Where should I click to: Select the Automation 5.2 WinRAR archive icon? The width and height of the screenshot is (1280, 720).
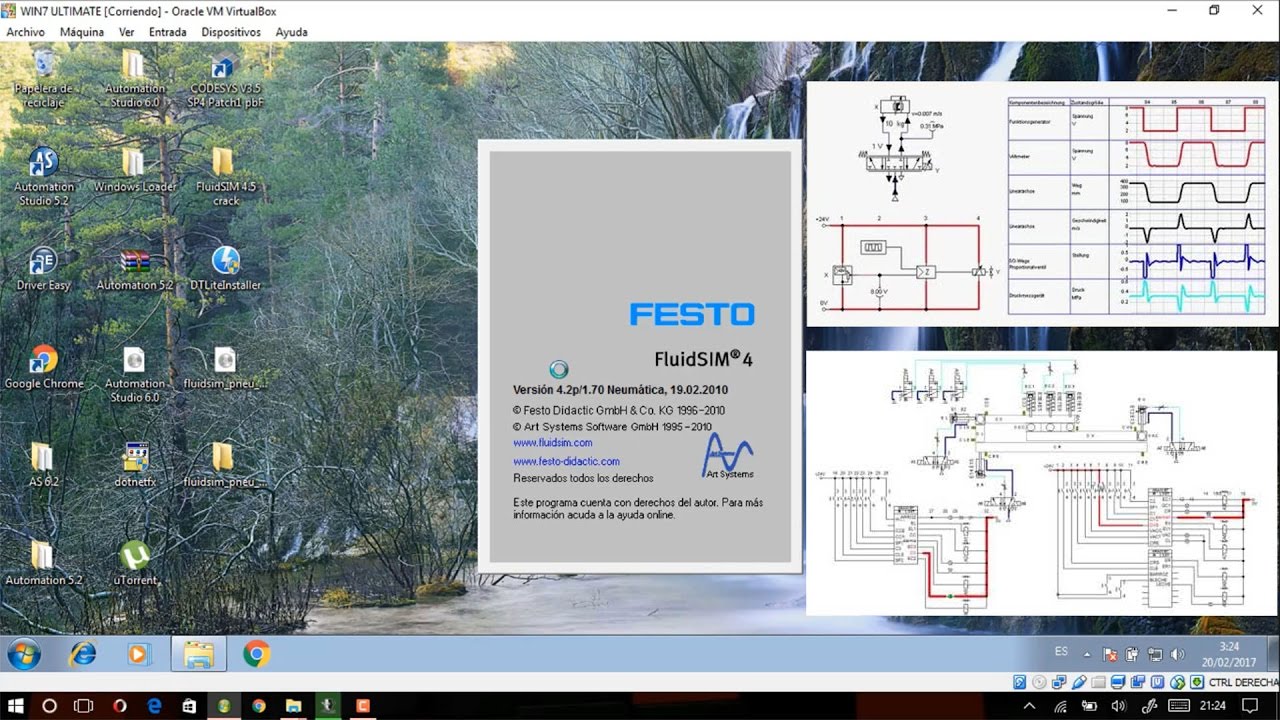pos(134,269)
